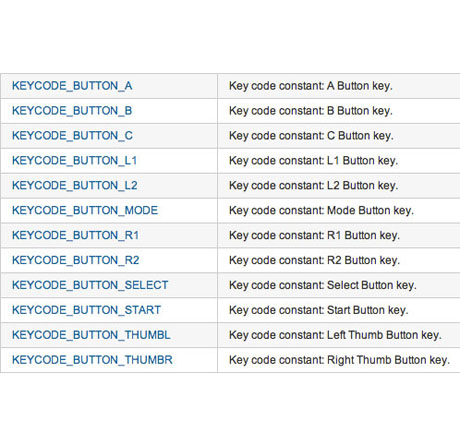
Task: Open KEYCODE_BUTTON_L1 documentation link
Action: point(74,161)
